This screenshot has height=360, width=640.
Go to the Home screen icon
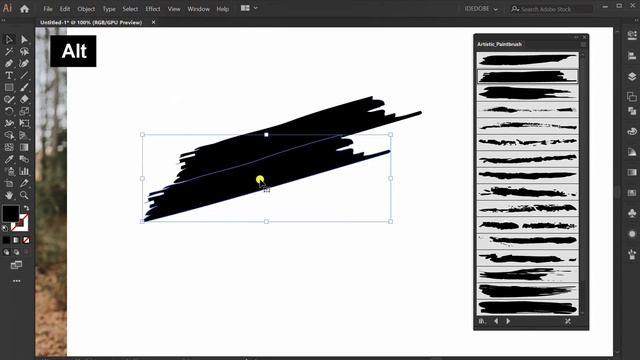tap(24, 9)
